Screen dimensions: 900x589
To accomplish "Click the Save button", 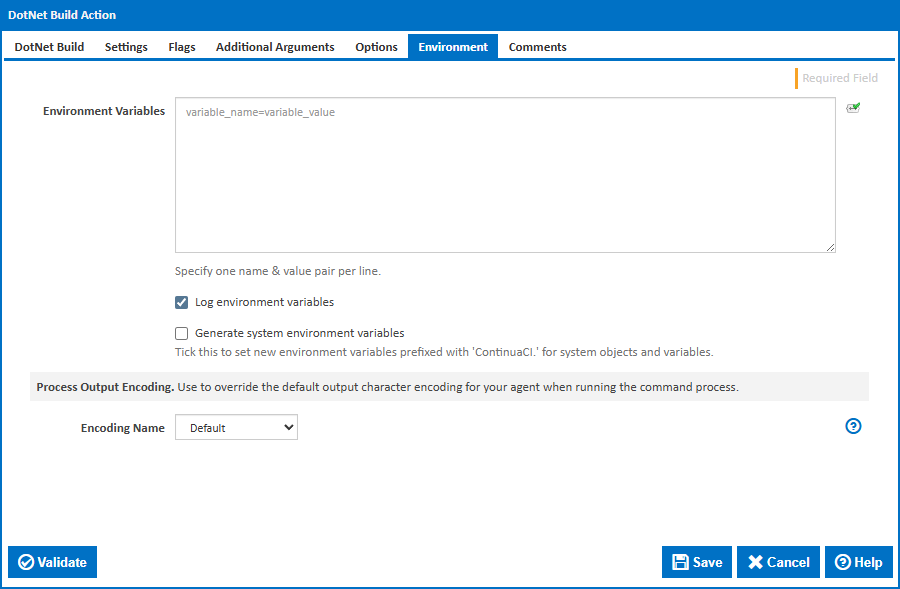I will [x=697, y=562].
